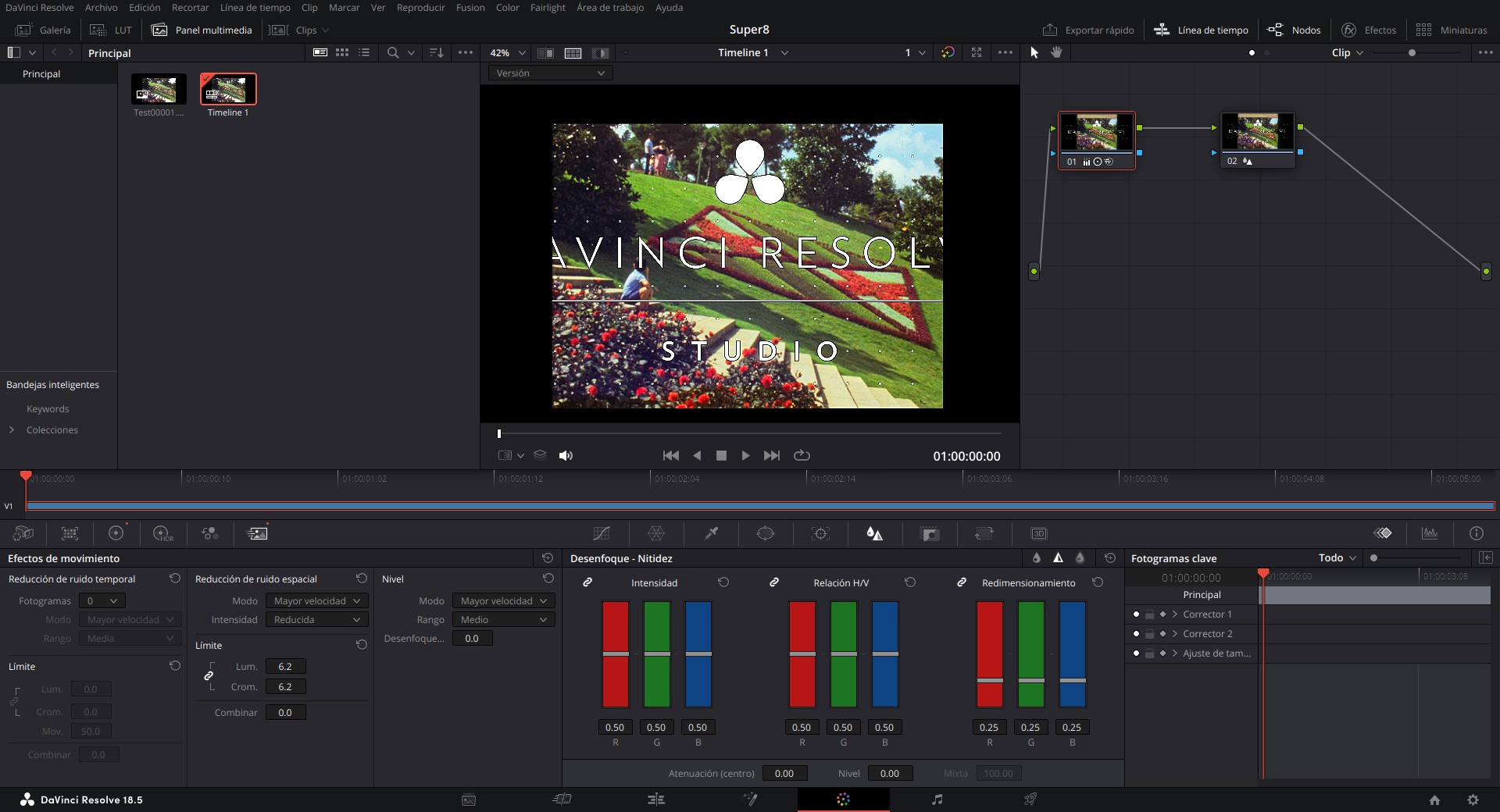1500x812 pixels.
Task: Toggle spatial Lum/Crom threshold link
Action: tap(209, 676)
